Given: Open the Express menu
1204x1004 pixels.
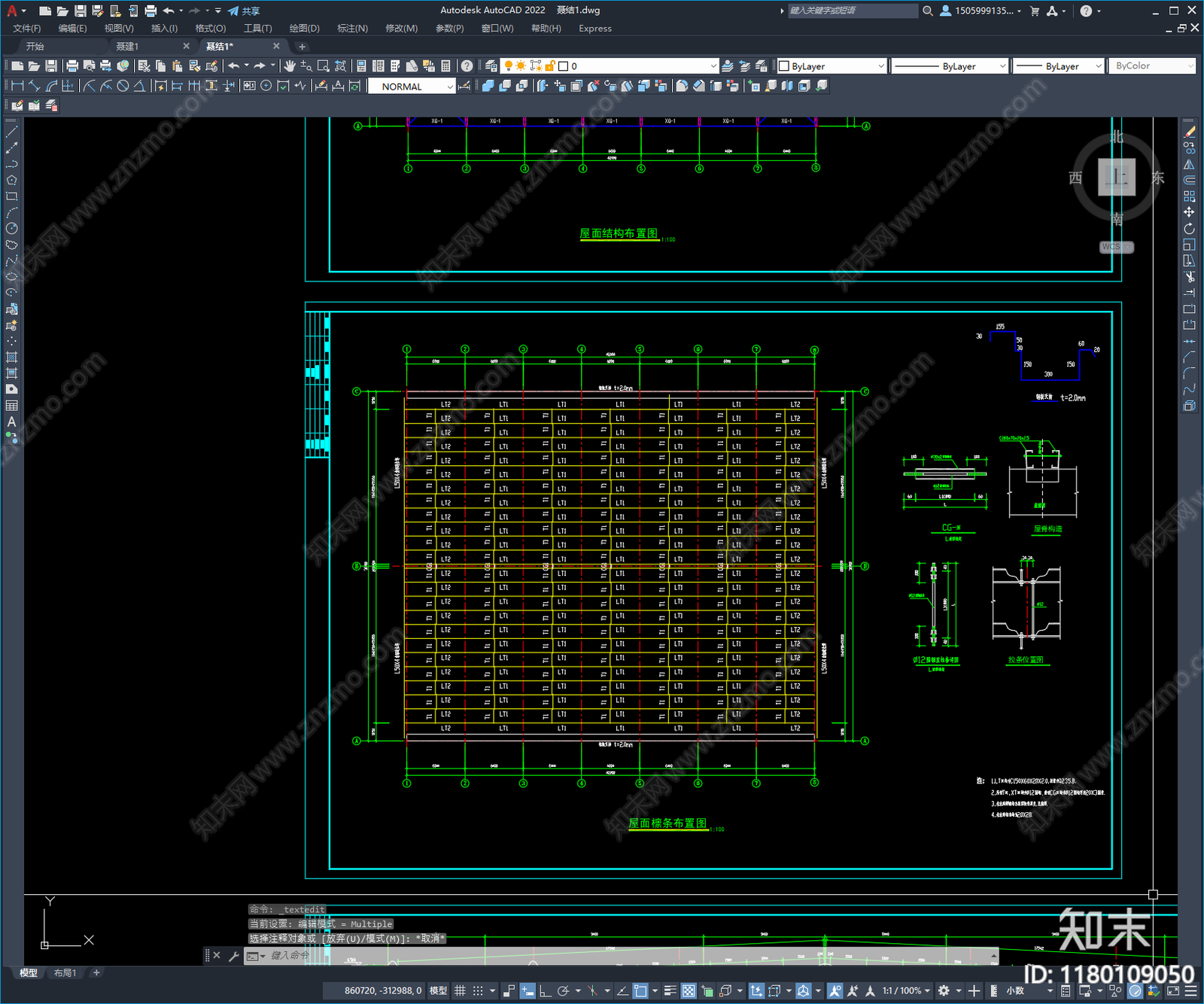Looking at the screenshot, I should [x=595, y=29].
